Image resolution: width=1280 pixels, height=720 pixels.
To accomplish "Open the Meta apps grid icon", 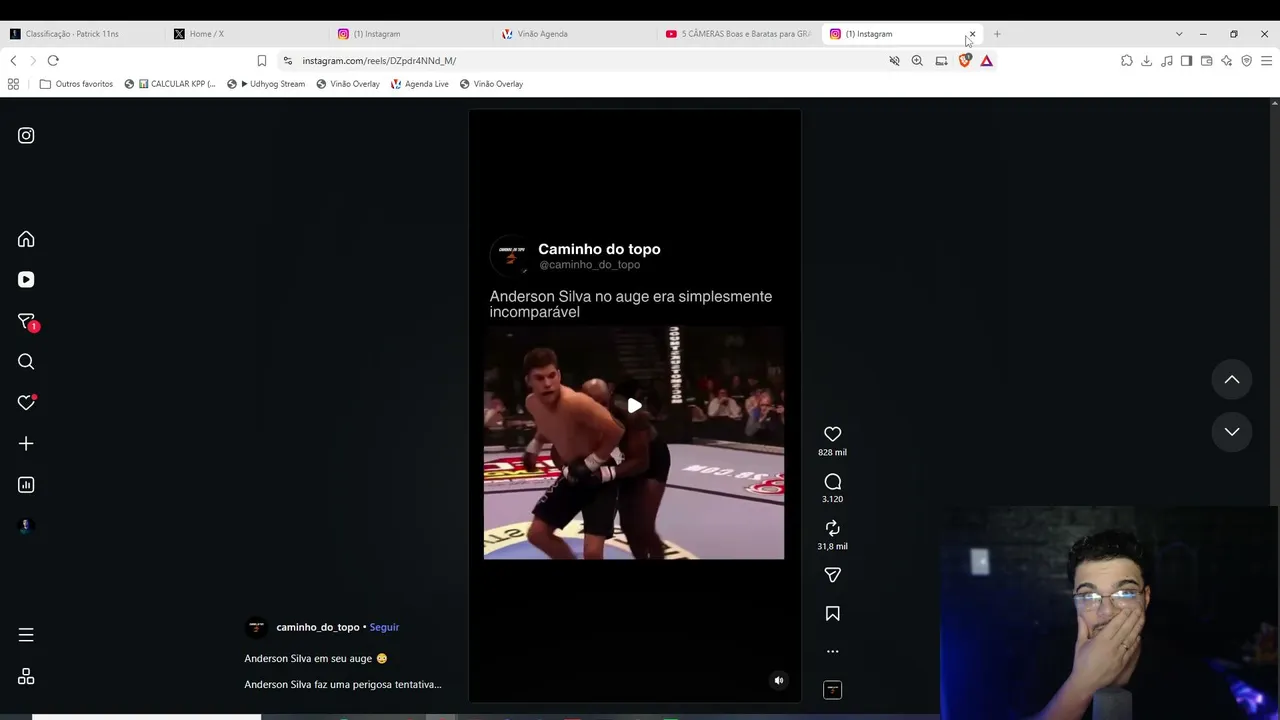I will coord(26,677).
